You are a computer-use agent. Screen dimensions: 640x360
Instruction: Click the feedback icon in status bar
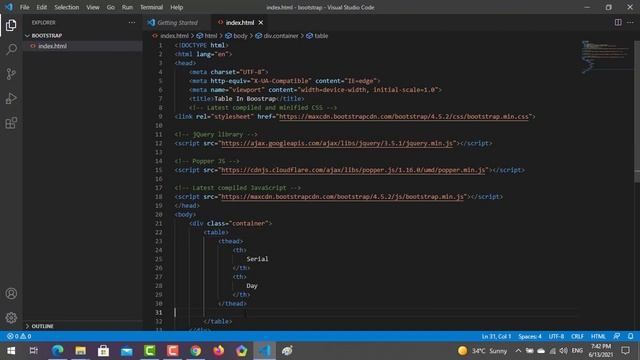pyautogui.click(x=617, y=336)
